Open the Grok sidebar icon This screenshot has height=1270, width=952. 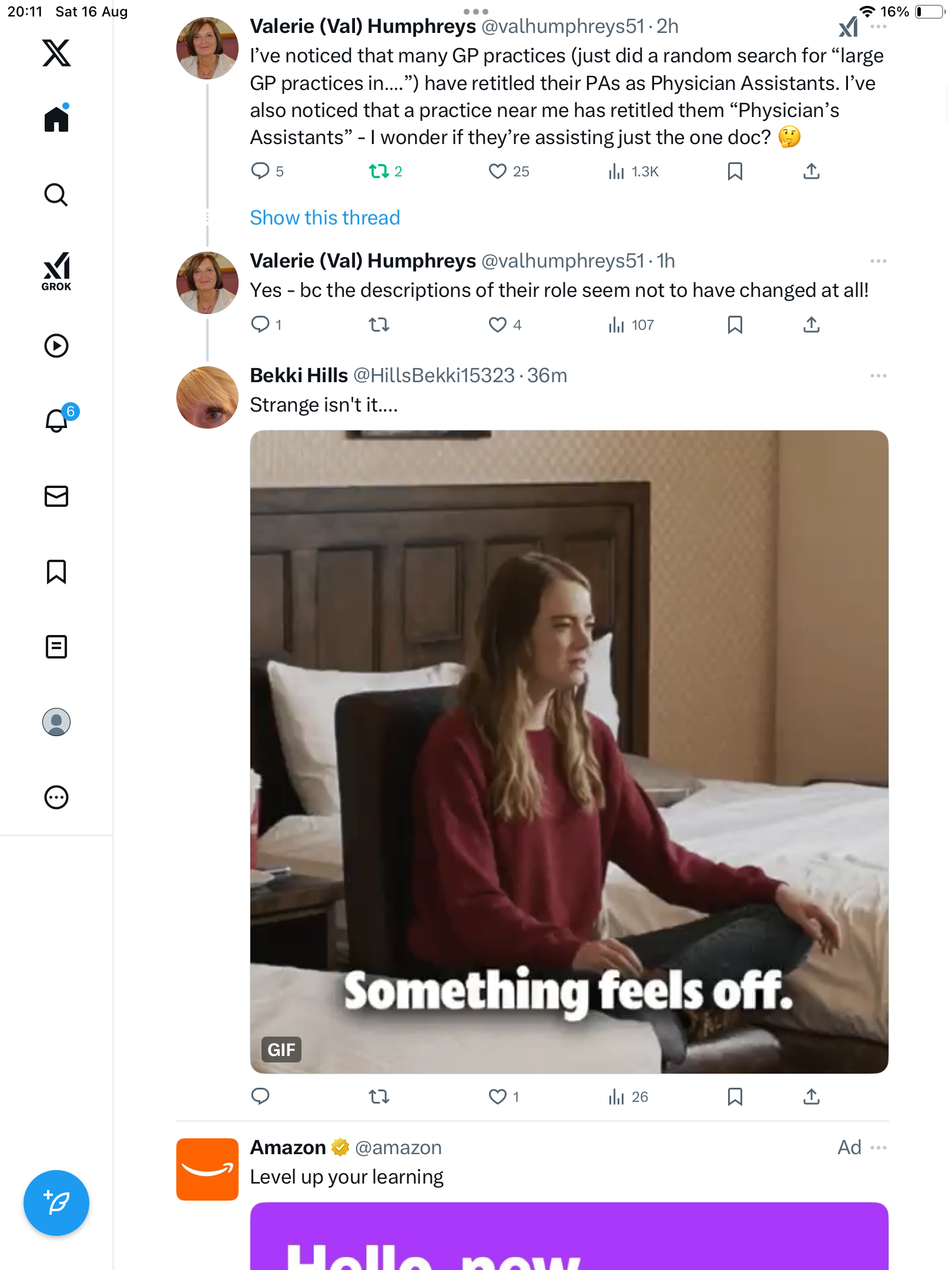(56, 271)
